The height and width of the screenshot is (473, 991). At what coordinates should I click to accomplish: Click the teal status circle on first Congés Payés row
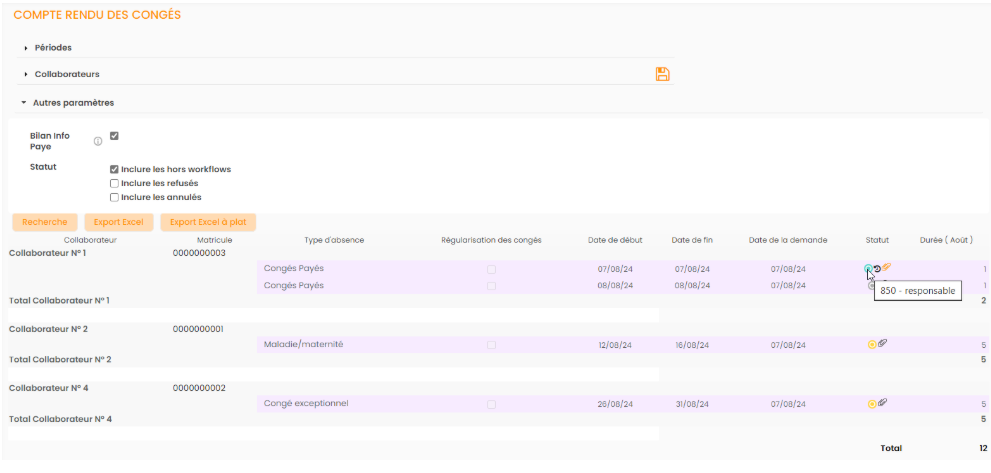pyautogui.click(x=868, y=268)
